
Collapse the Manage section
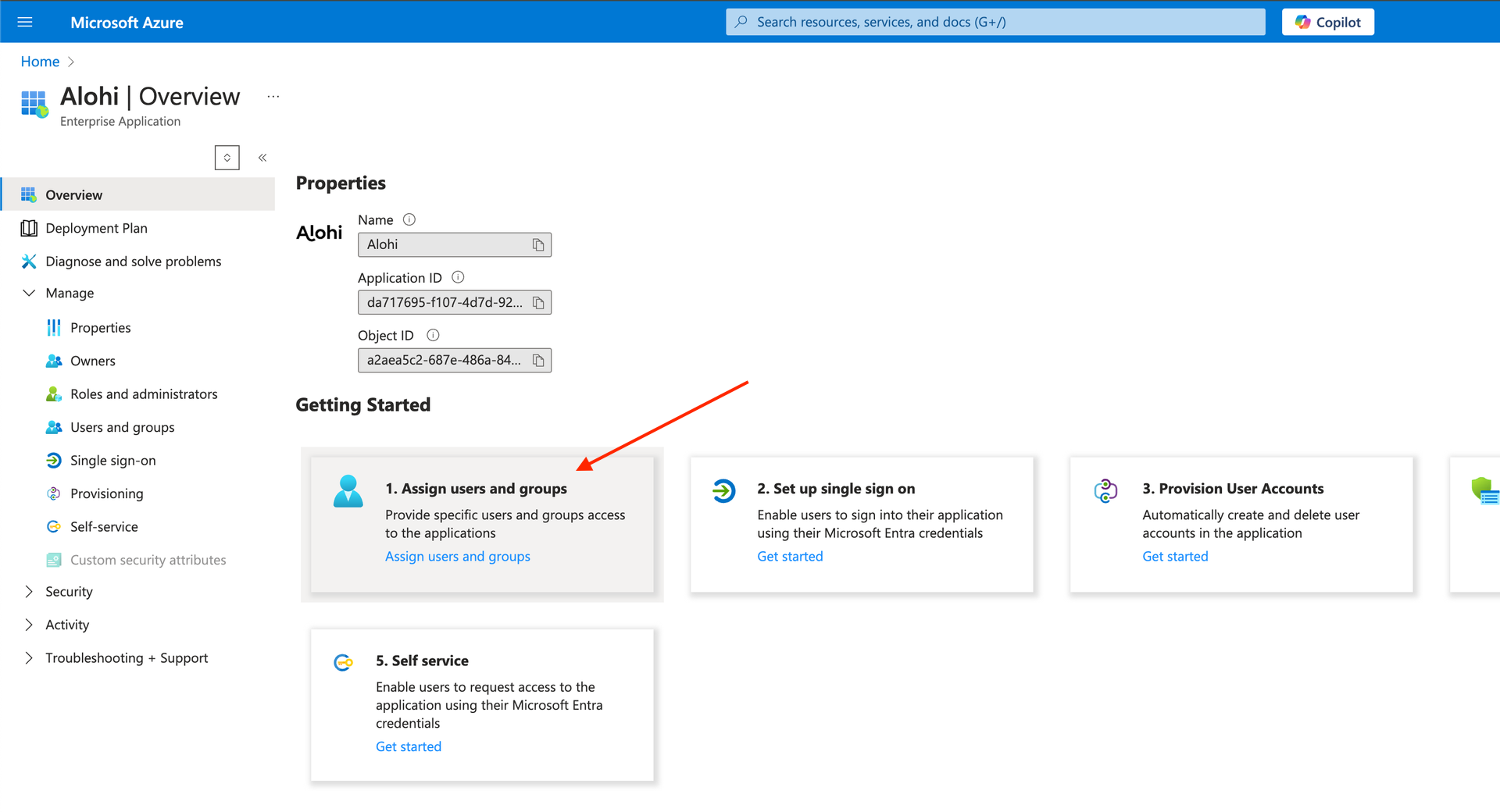pyautogui.click(x=29, y=293)
